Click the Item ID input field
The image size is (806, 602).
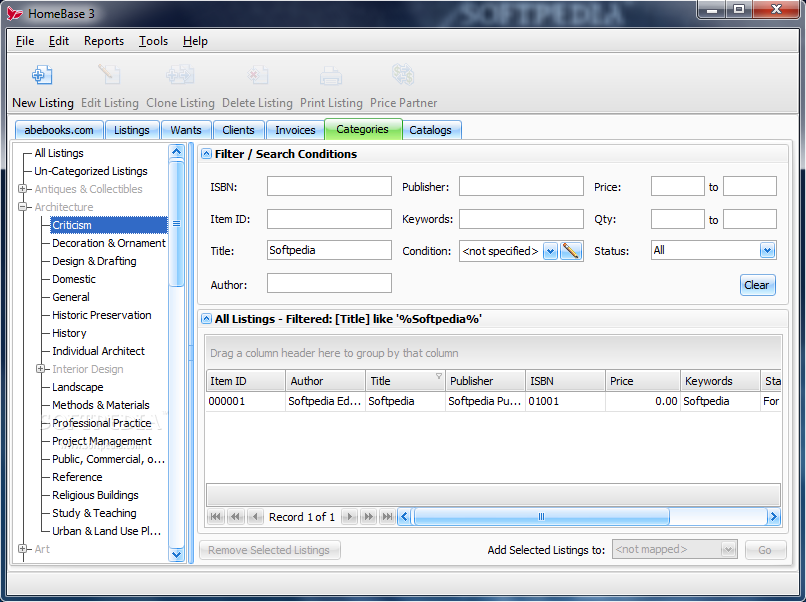[329, 218]
